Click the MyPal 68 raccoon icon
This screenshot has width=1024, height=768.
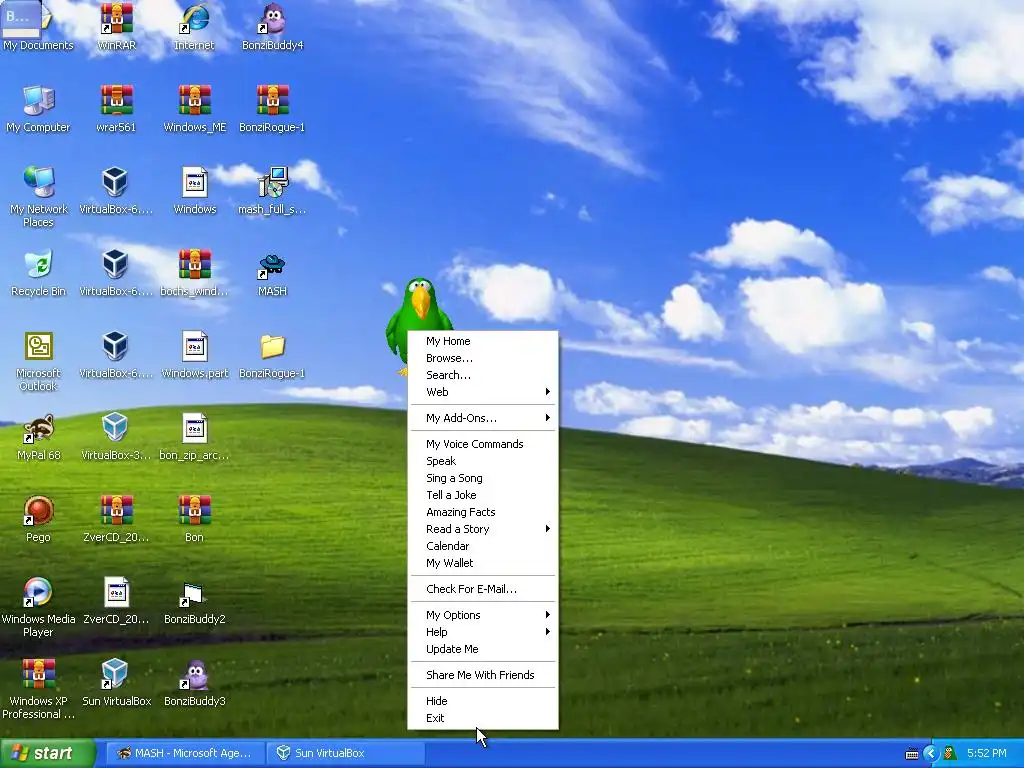pyautogui.click(x=38, y=429)
